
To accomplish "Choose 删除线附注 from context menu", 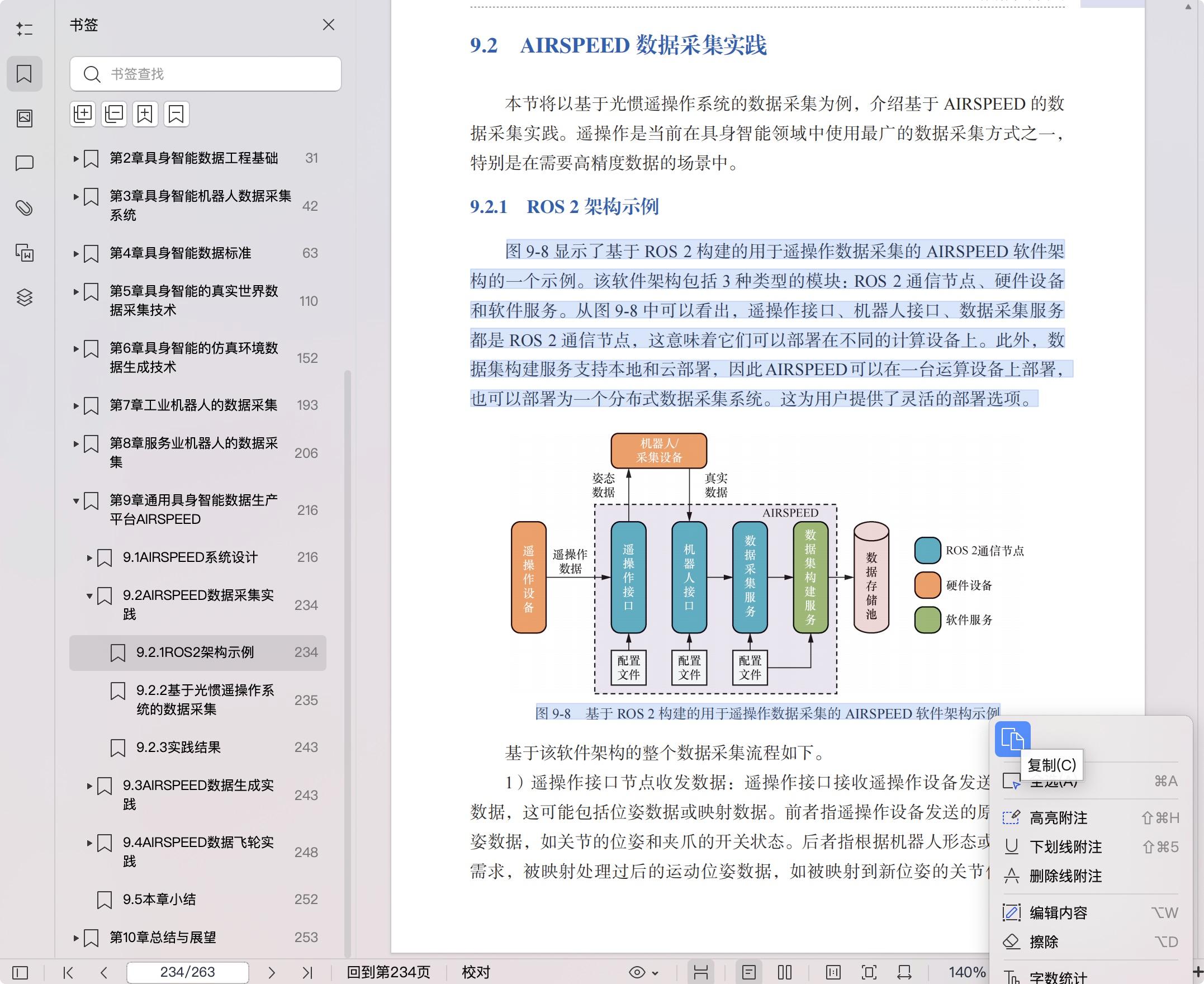I will 1090,876.
